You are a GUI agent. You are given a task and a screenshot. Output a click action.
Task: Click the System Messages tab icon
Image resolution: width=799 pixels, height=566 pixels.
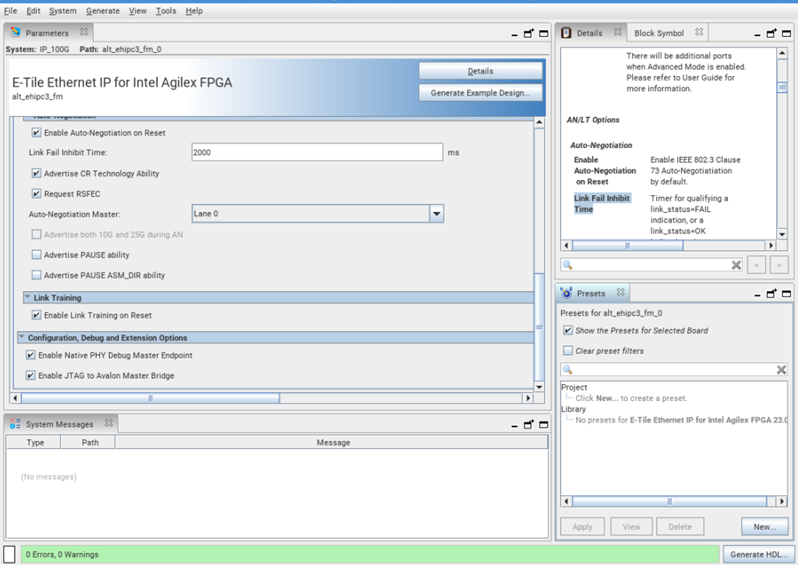point(15,423)
